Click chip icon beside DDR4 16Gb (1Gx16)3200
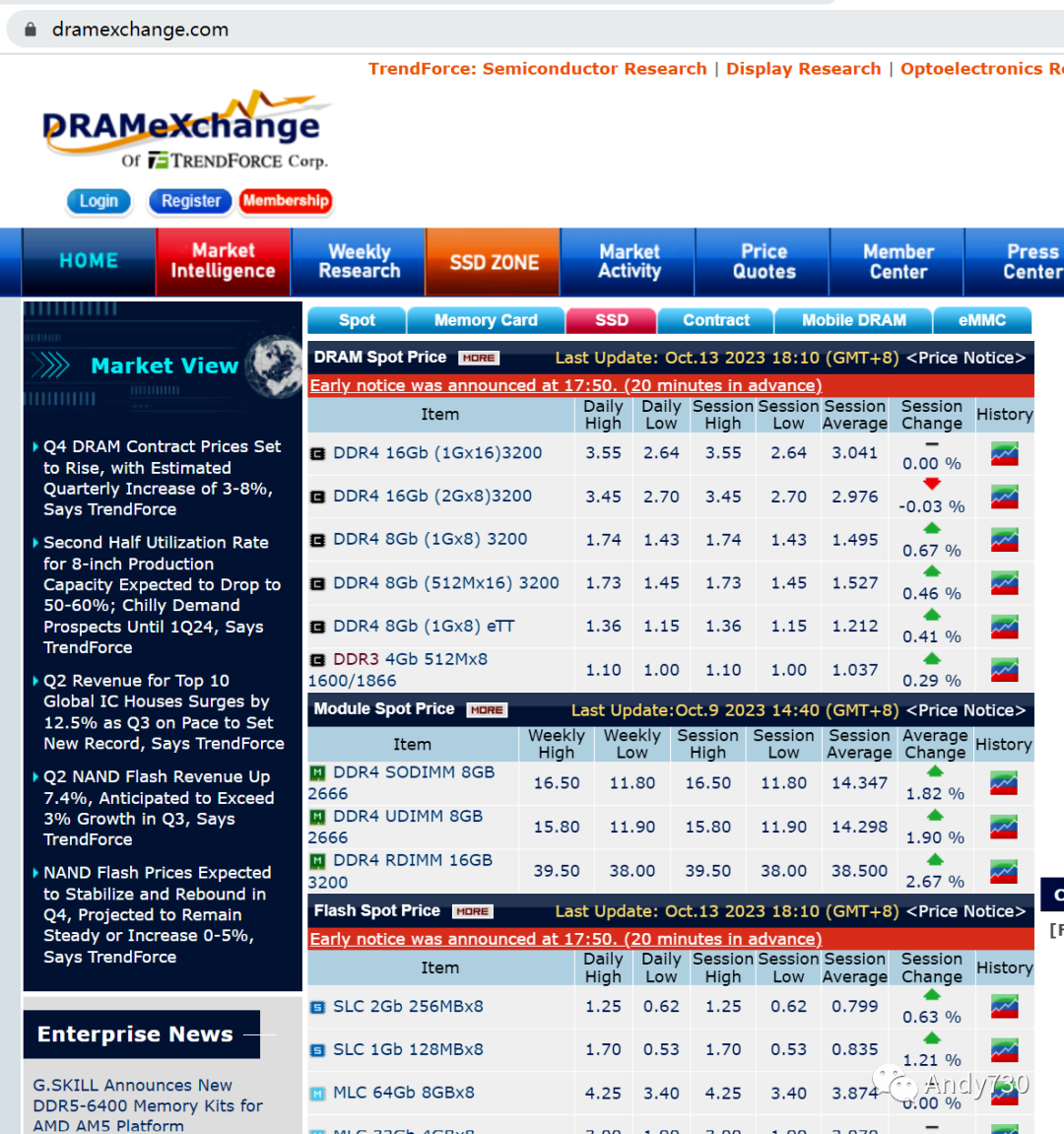Screen dimensions: 1064x1134 317,454
